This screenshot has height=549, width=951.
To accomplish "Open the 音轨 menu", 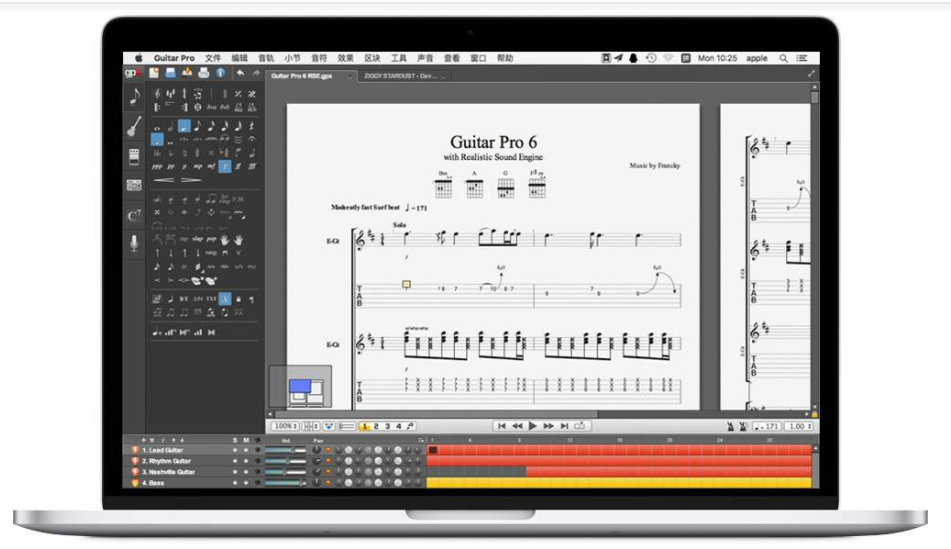I will [x=266, y=58].
